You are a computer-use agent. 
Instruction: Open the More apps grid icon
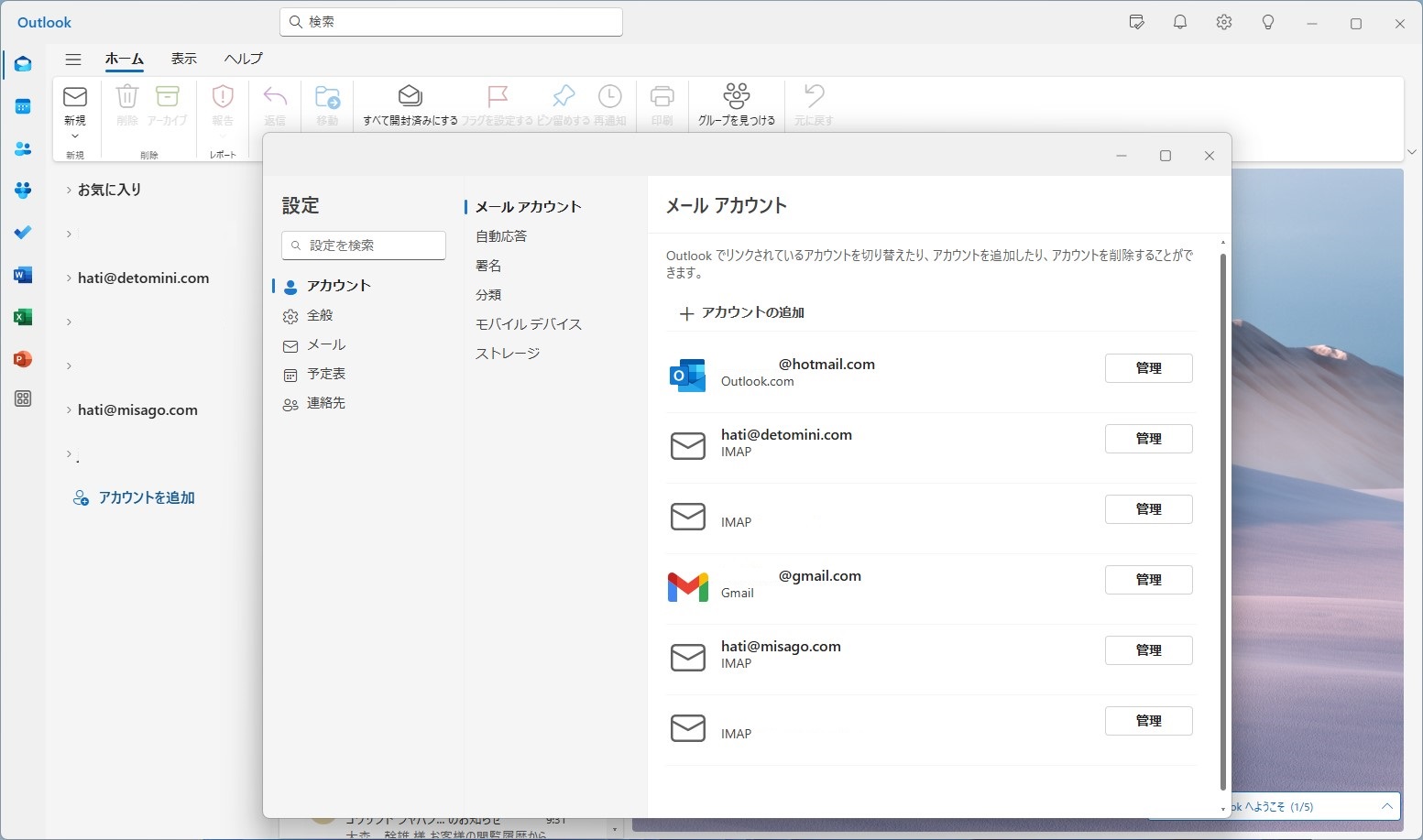tap(23, 398)
